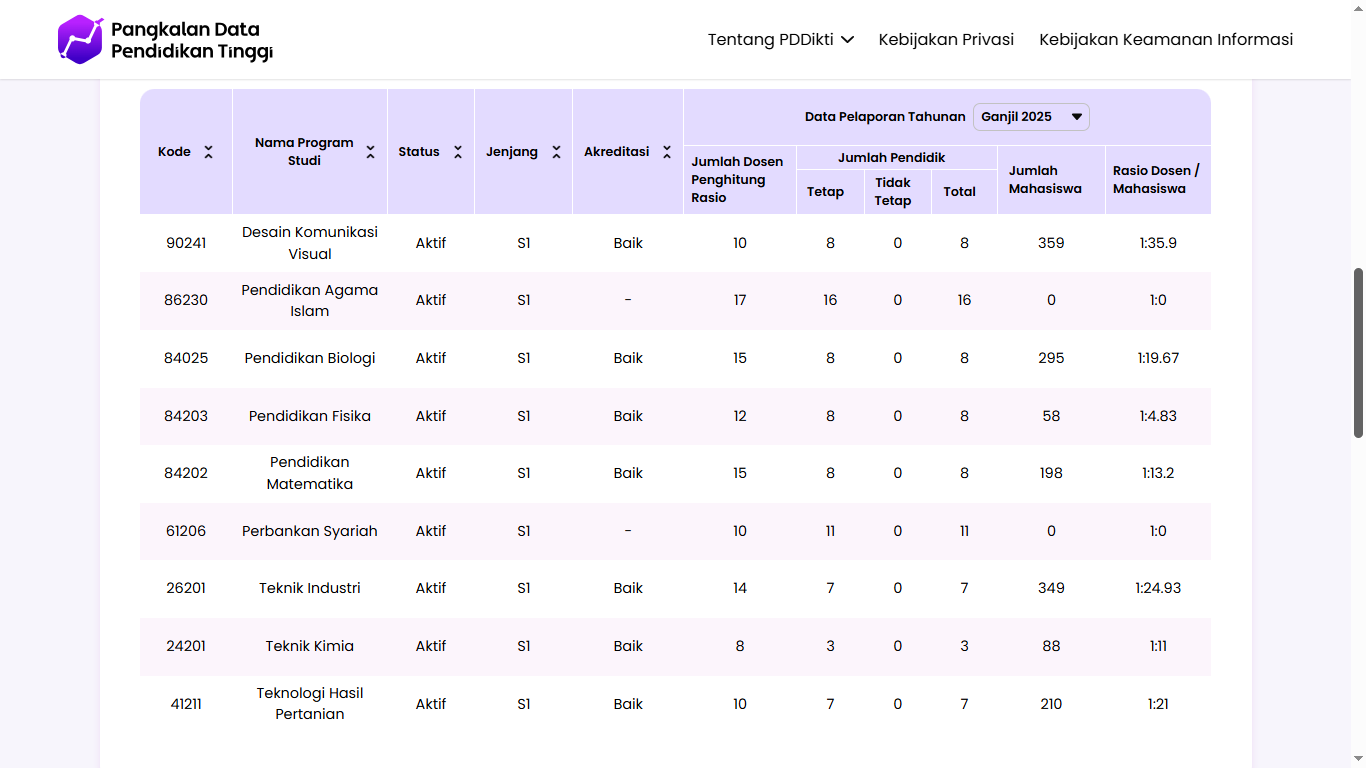Click the code 41211 cell
1366x768 pixels.
(x=186, y=704)
